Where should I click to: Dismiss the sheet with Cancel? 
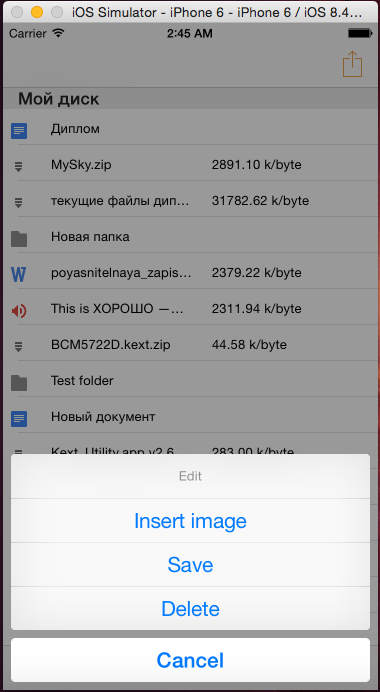190,660
